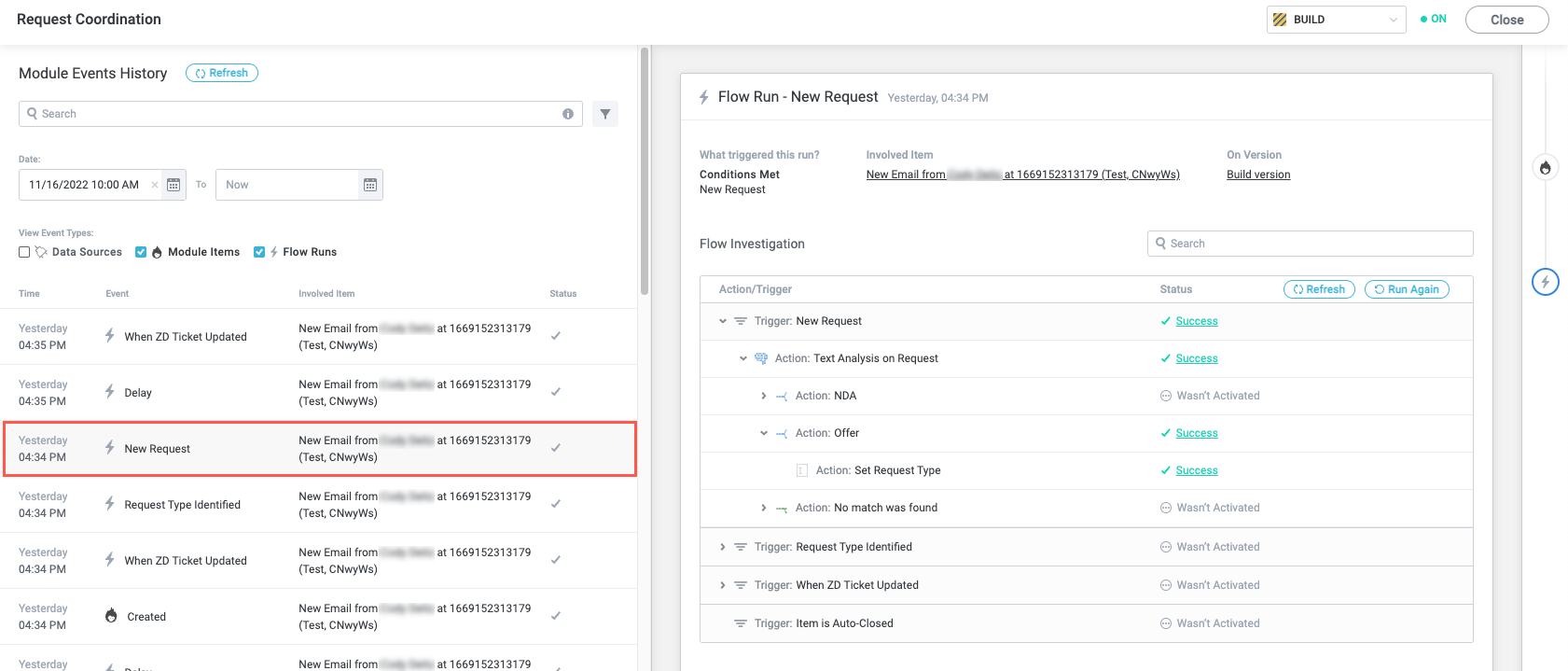
Task: Expand the Action: NDA row
Action: coord(763,396)
